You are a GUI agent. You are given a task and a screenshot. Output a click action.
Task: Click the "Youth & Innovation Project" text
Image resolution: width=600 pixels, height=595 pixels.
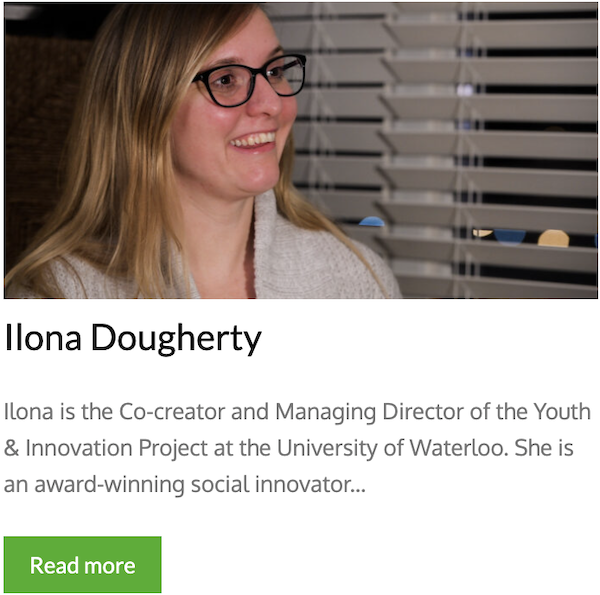[100, 448]
